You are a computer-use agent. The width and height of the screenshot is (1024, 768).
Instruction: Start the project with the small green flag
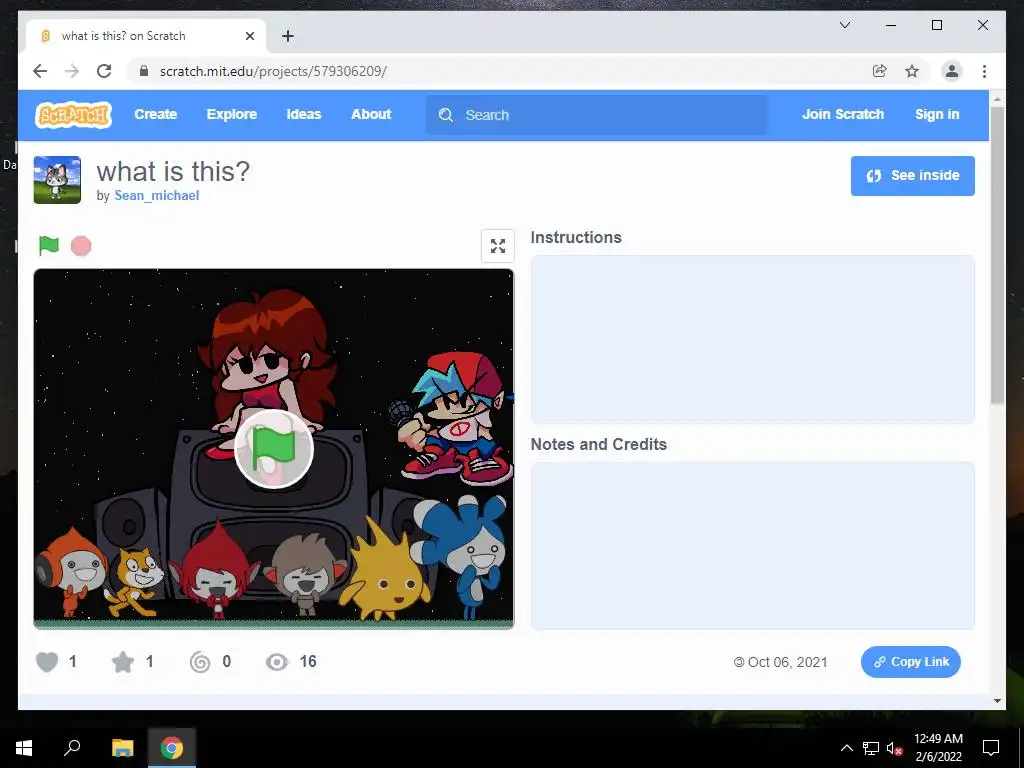[x=49, y=246]
